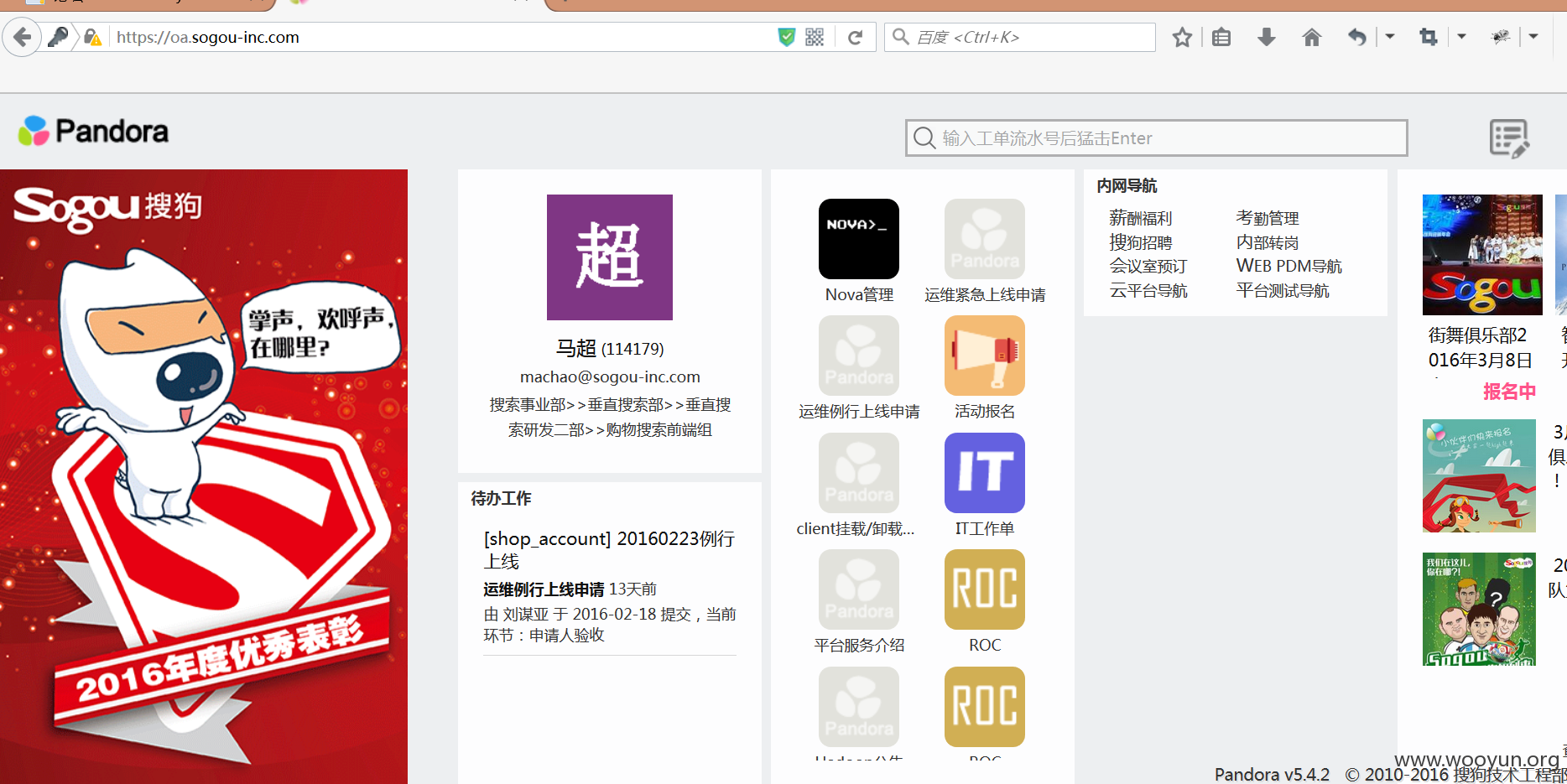The image size is (1567, 784).
Task: Click the 内网导航 section heading
Action: pyautogui.click(x=1127, y=185)
